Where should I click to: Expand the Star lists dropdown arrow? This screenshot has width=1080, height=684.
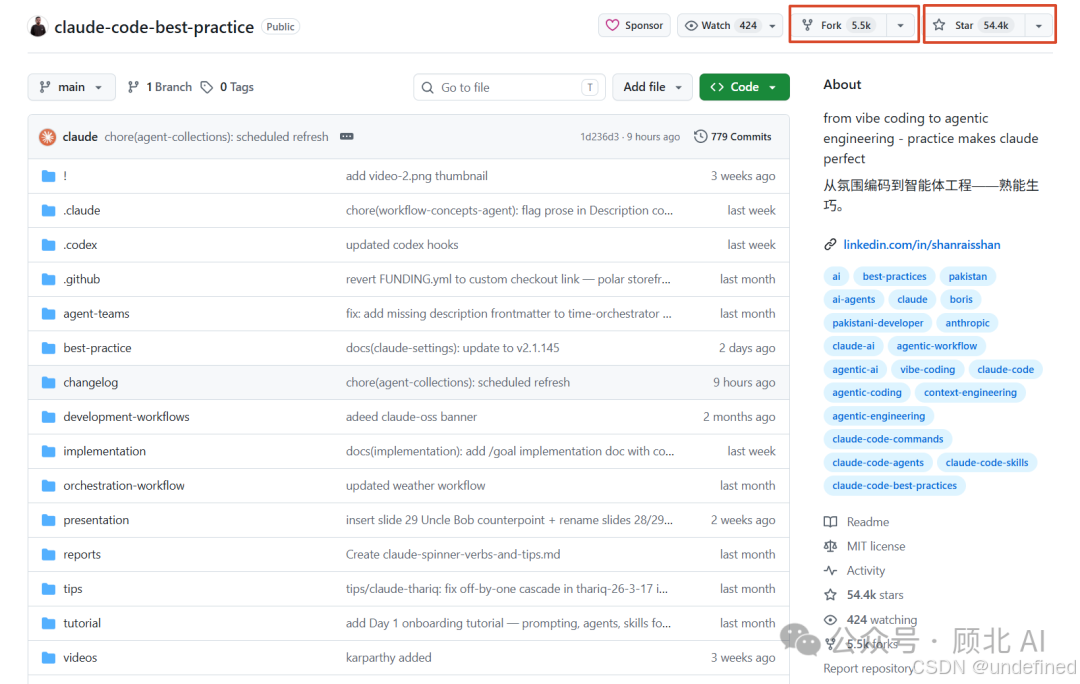click(x=1039, y=25)
